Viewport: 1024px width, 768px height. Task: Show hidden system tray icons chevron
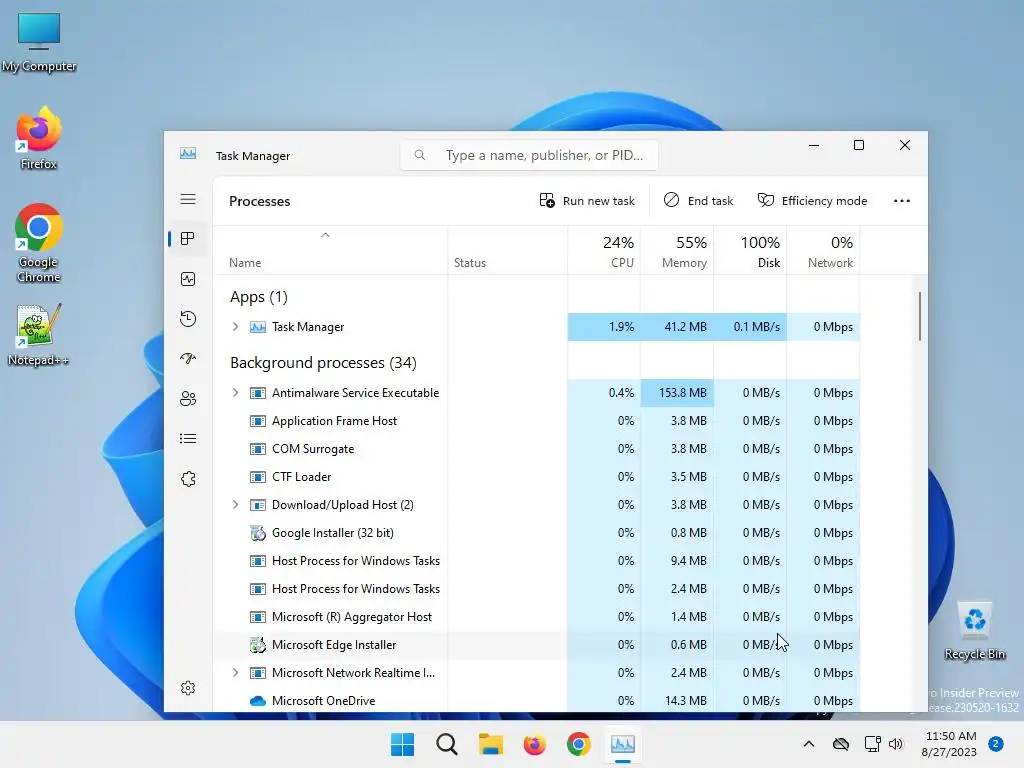[808, 744]
